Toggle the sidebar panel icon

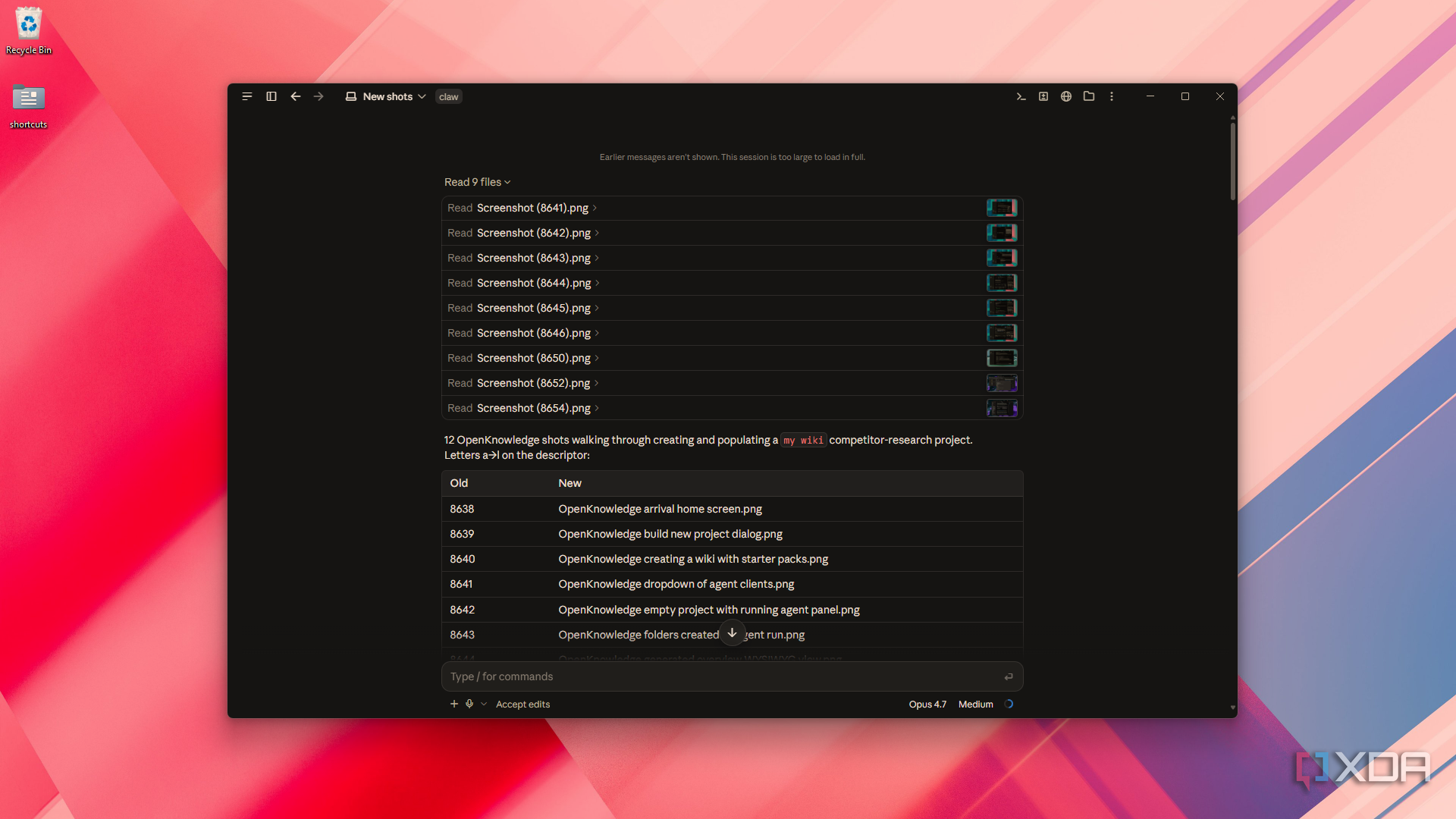tap(271, 96)
